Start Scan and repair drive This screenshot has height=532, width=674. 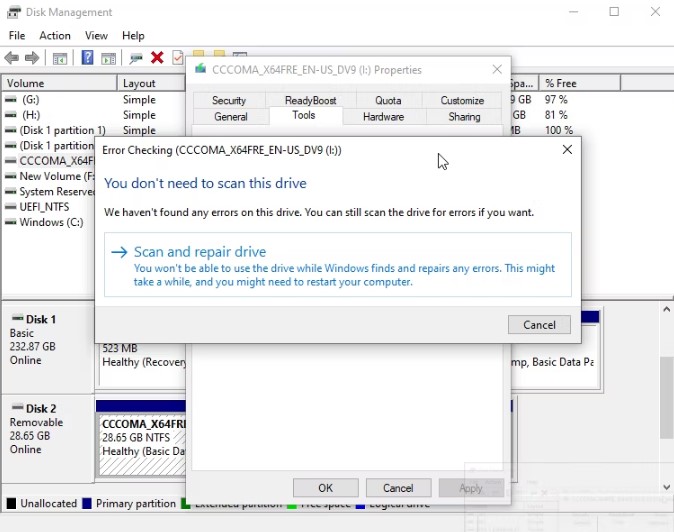pos(337,265)
